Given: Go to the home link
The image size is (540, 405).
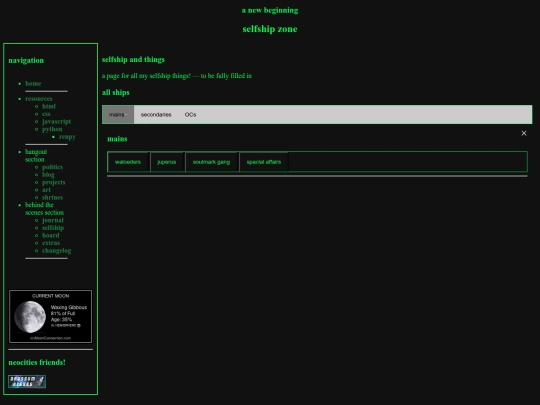Looking at the screenshot, I should [x=33, y=83].
